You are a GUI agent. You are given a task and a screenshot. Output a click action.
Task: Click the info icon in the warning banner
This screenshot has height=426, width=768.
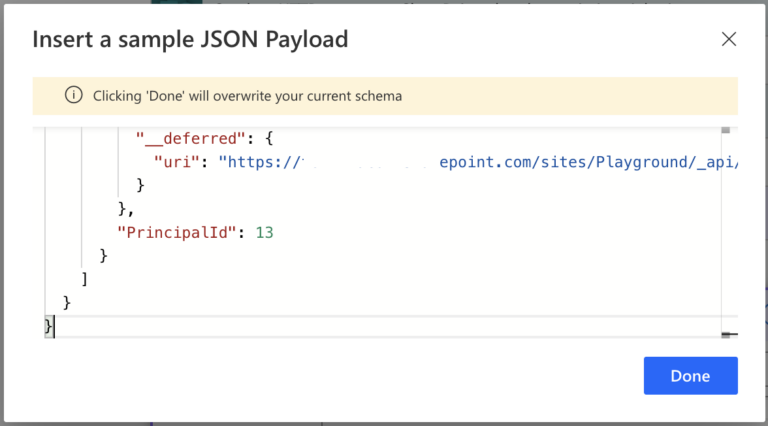pyautogui.click(x=73, y=95)
